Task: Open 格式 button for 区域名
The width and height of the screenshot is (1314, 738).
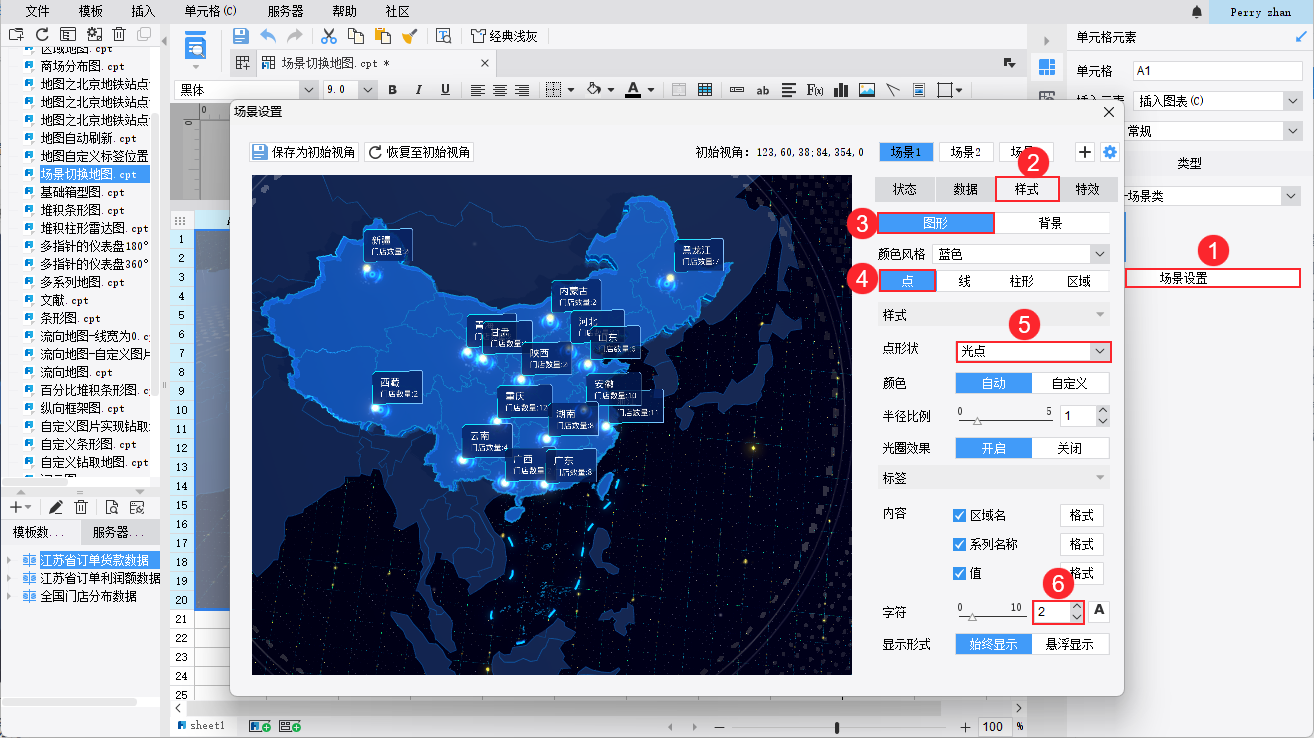Action: [1081, 516]
